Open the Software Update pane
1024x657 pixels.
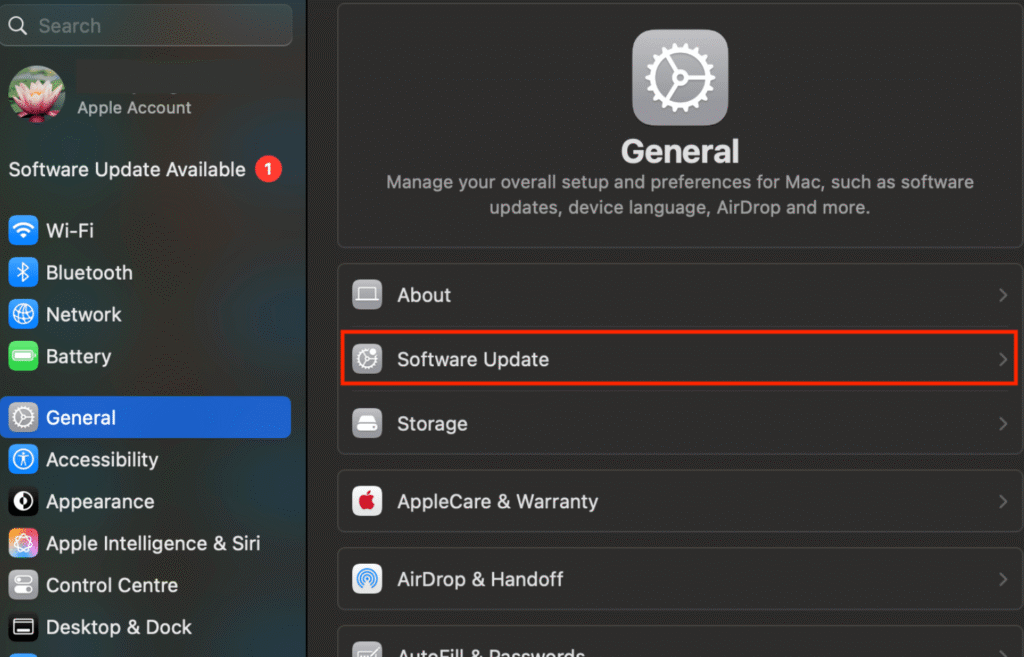[x=680, y=359]
